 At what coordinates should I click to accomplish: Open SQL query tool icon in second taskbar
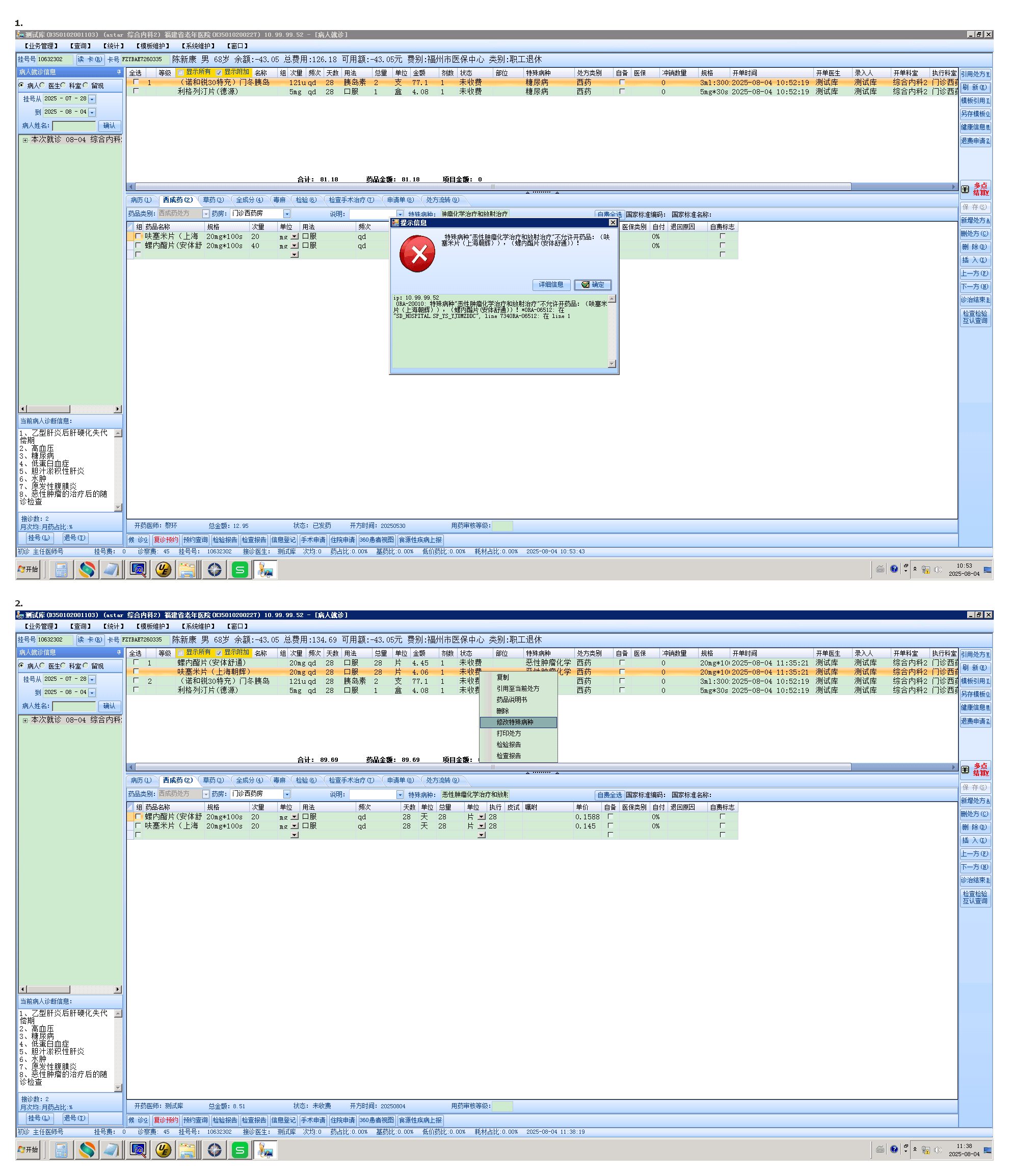coord(138,1151)
